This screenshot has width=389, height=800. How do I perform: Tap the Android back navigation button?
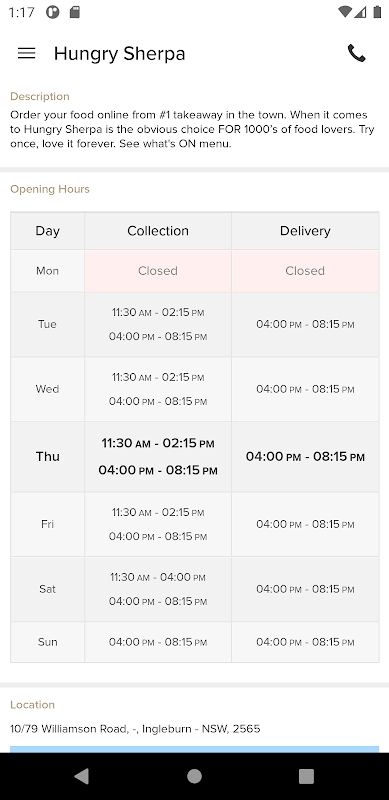point(81,776)
